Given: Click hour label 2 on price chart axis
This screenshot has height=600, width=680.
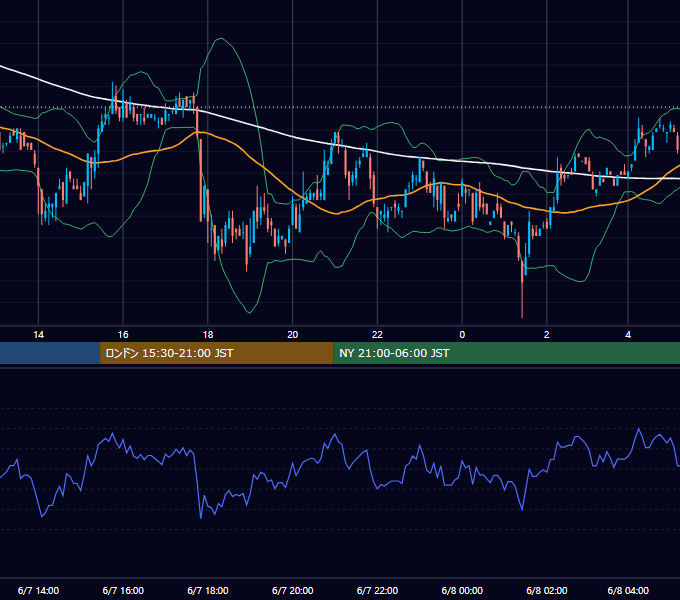Looking at the screenshot, I should (546, 334).
